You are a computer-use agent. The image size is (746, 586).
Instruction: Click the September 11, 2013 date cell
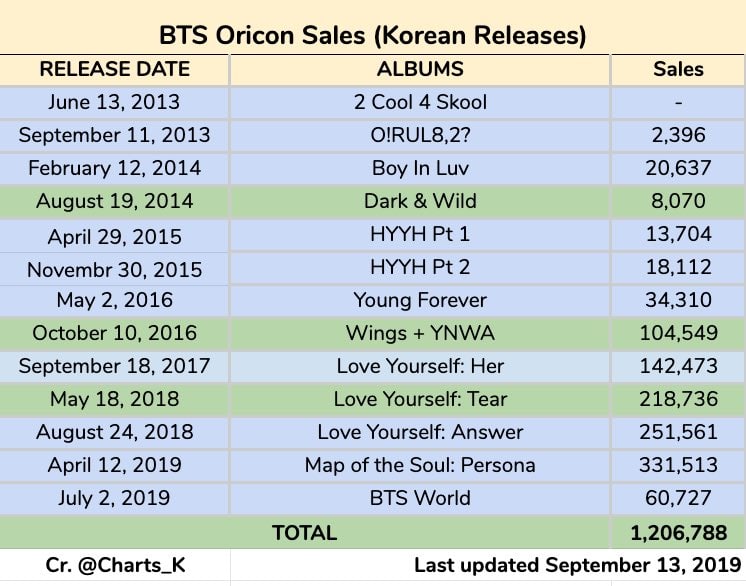[114, 135]
